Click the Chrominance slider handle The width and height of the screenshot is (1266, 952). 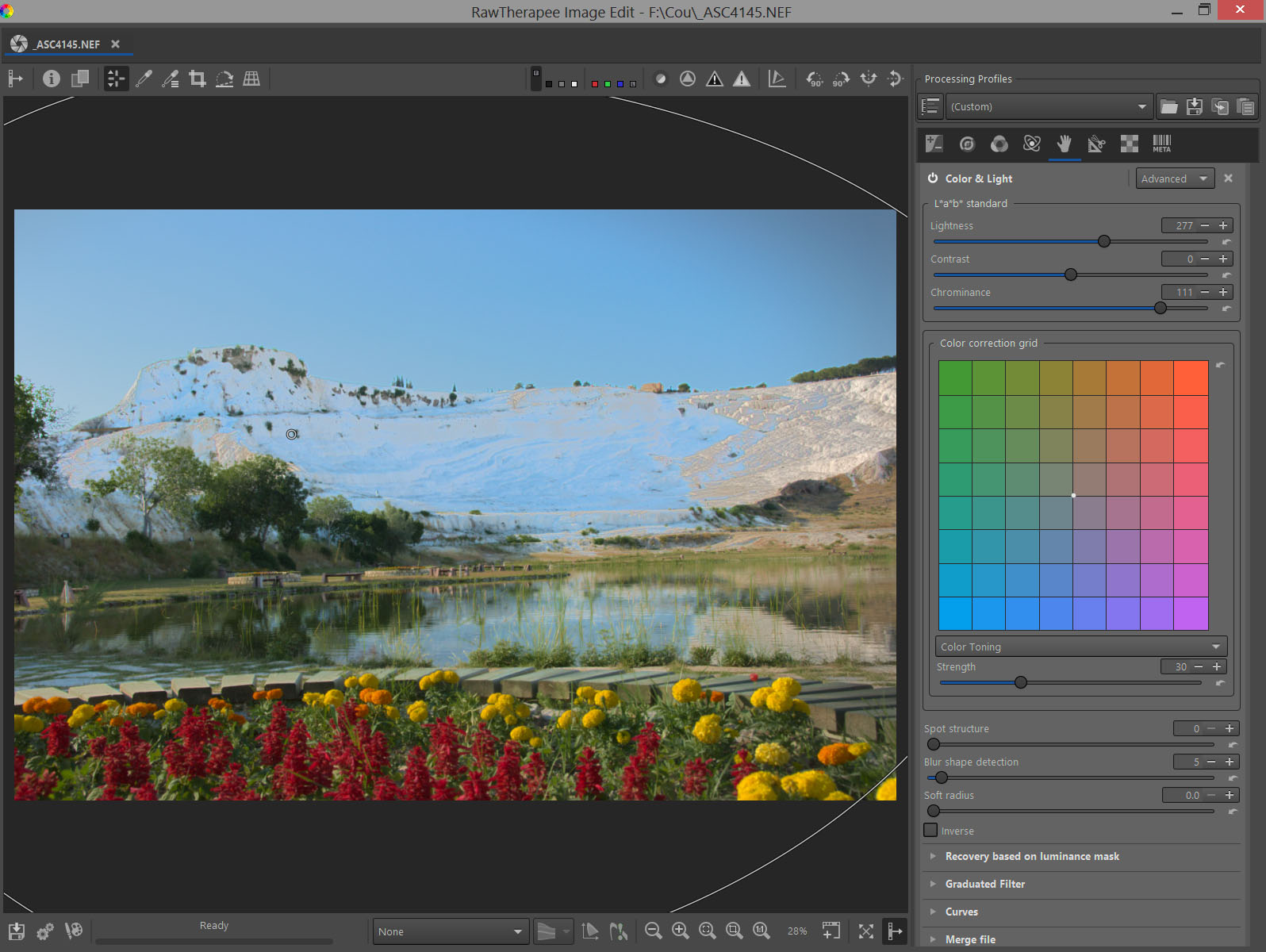[x=1160, y=308]
